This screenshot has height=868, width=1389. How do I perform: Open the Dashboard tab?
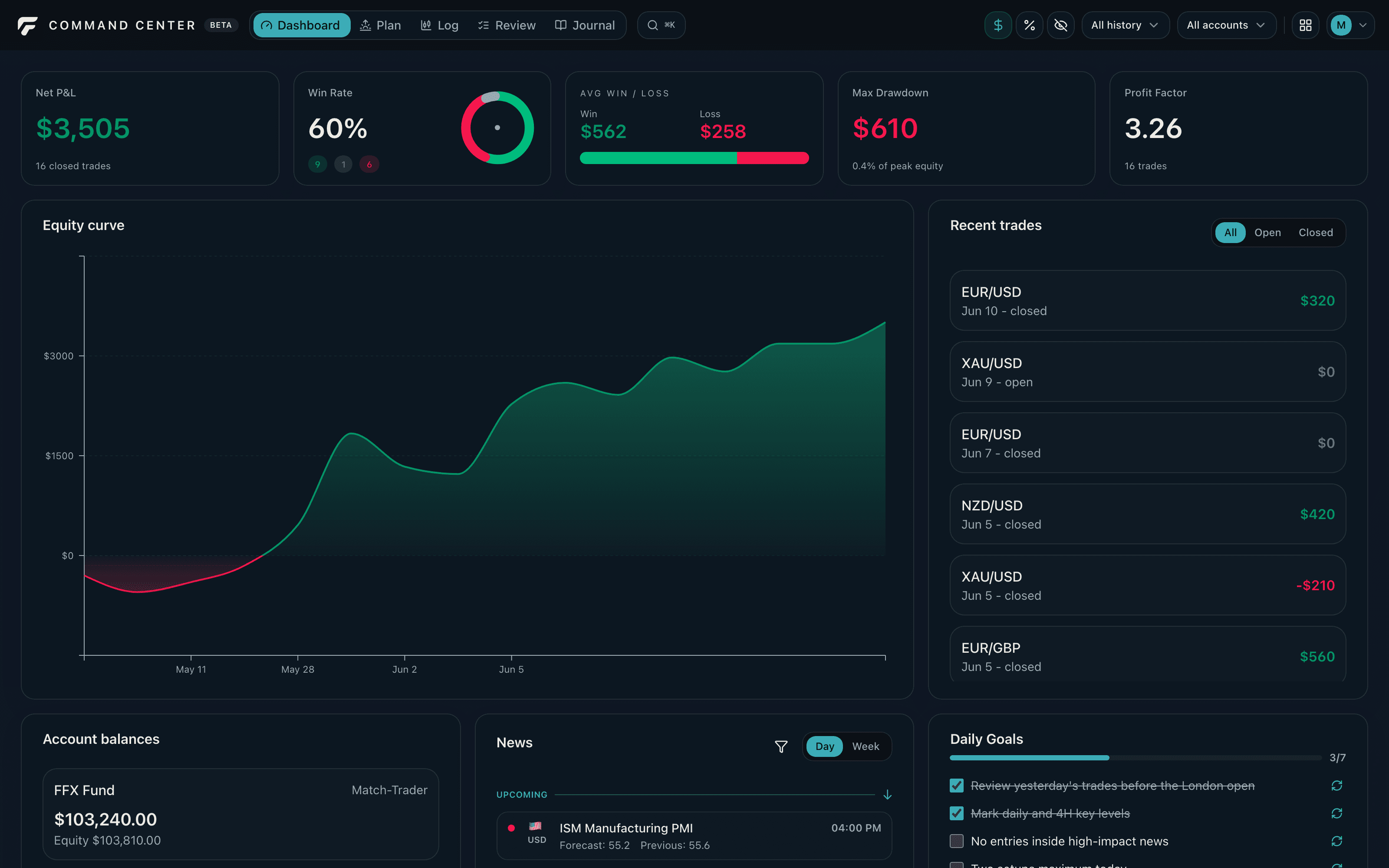(x=301, y=25)
